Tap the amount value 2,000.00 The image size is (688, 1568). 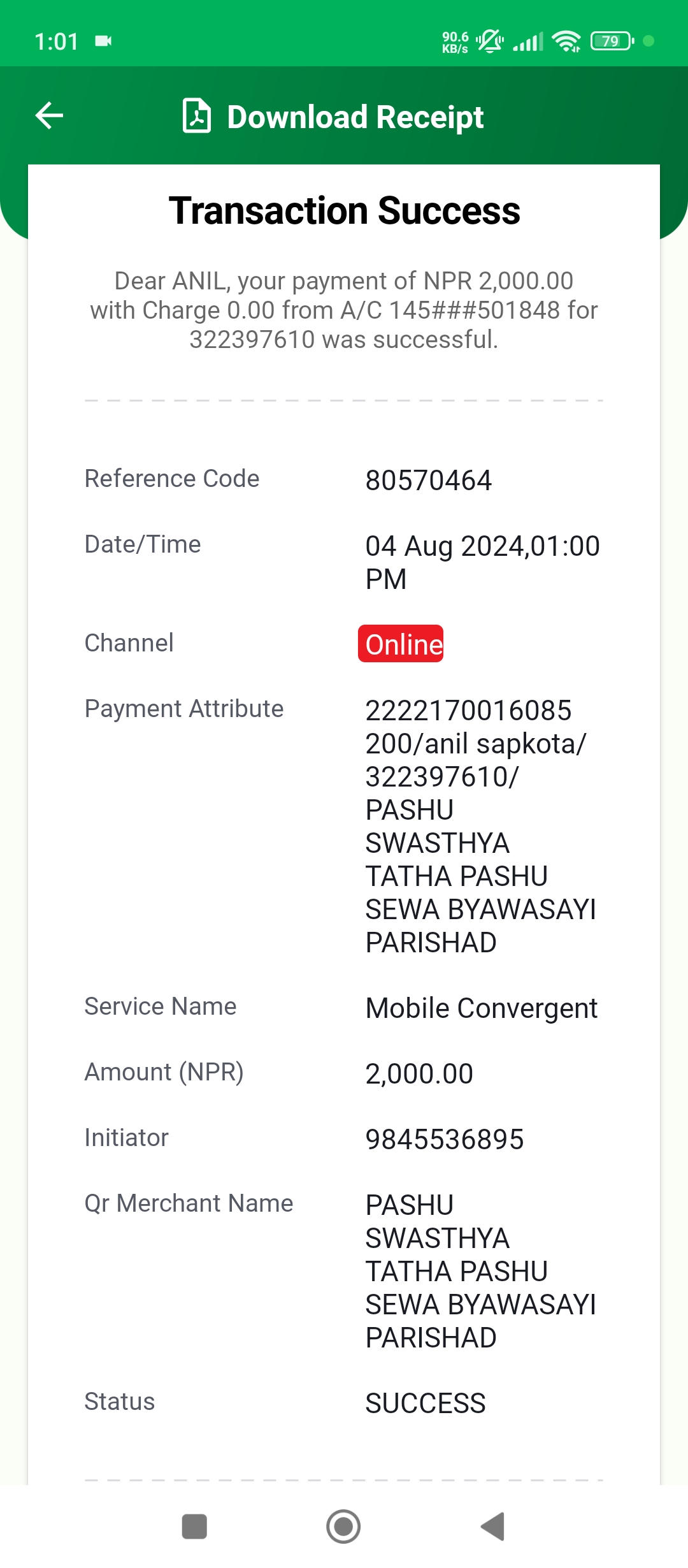click(419, 1073)
